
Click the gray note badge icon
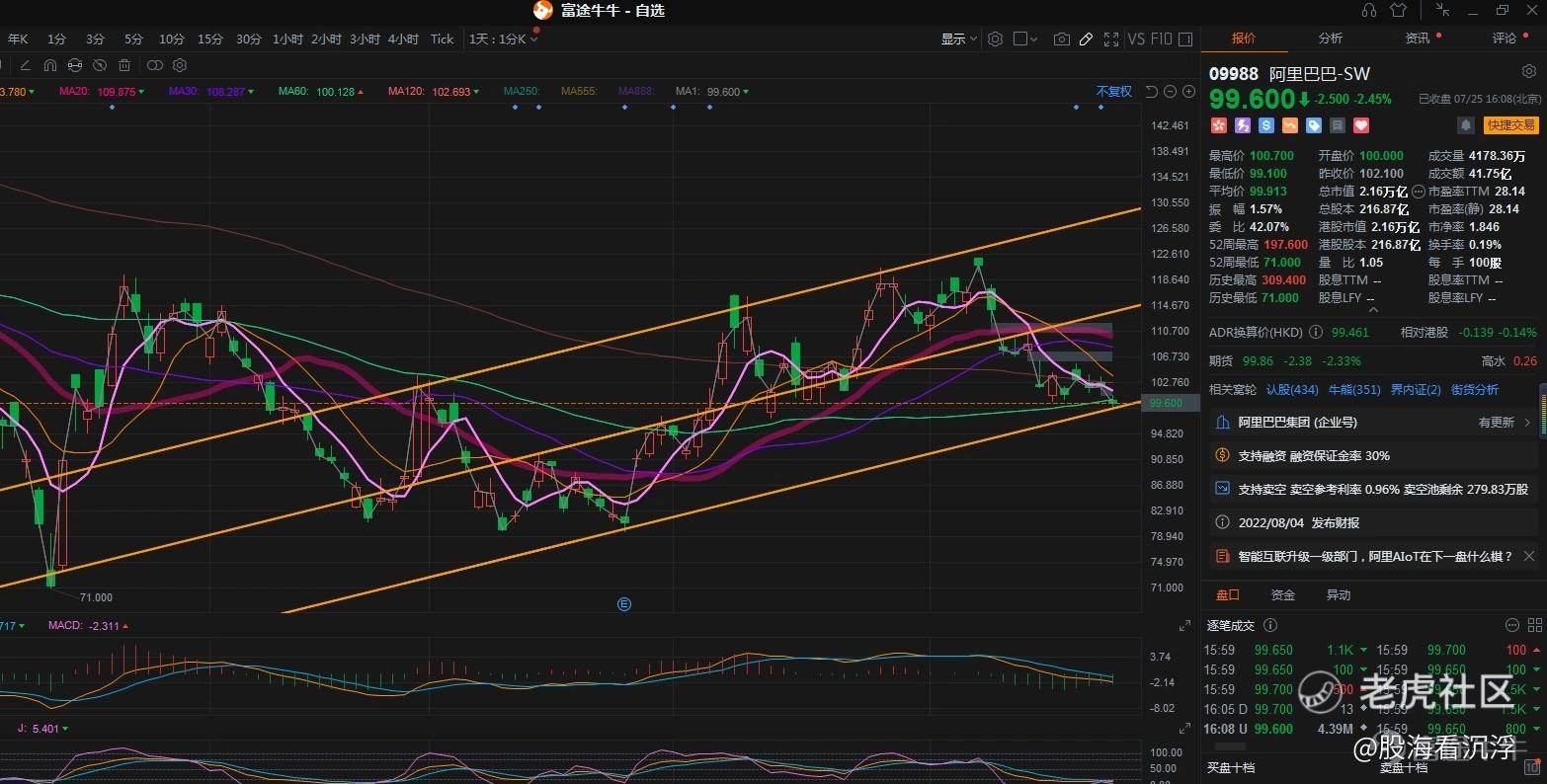tap(1337, 125)
